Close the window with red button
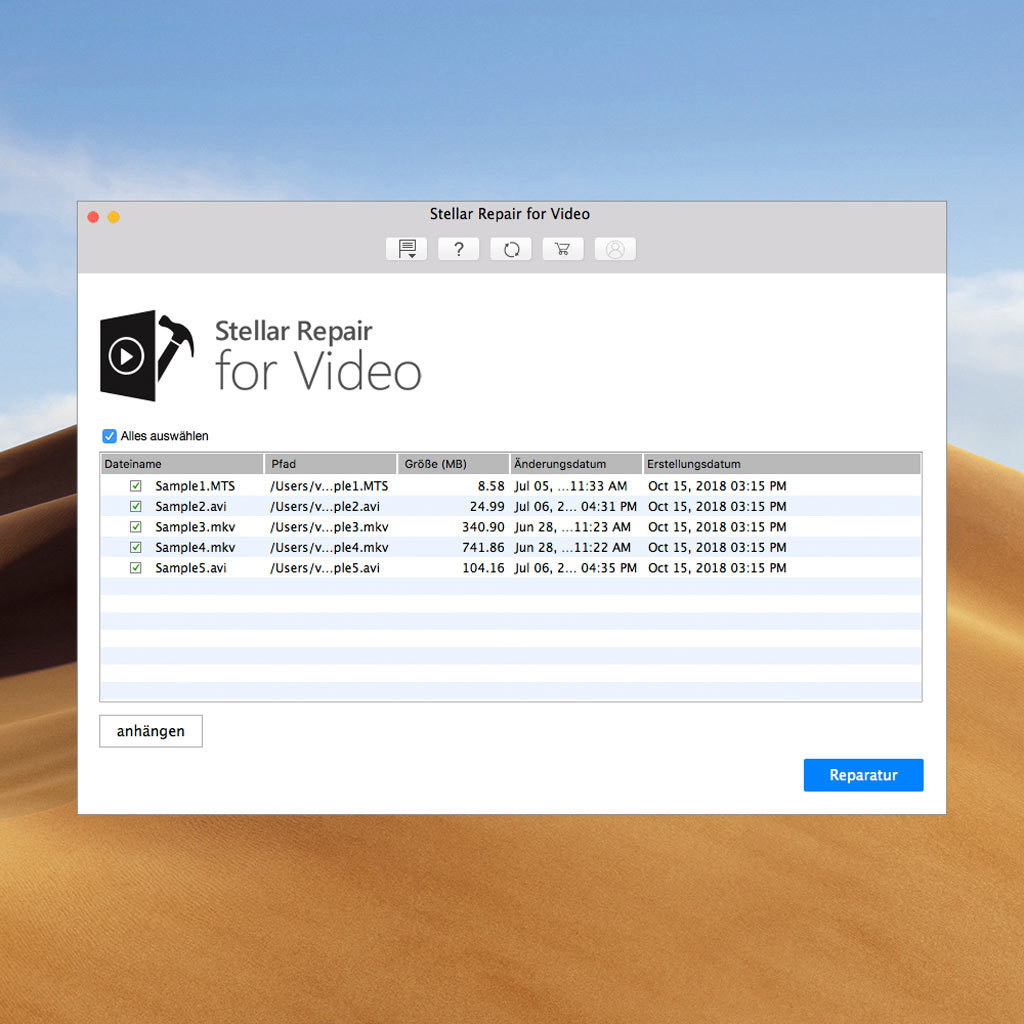The height and width of the screenshot is (1024, 1024). (93, 217)
